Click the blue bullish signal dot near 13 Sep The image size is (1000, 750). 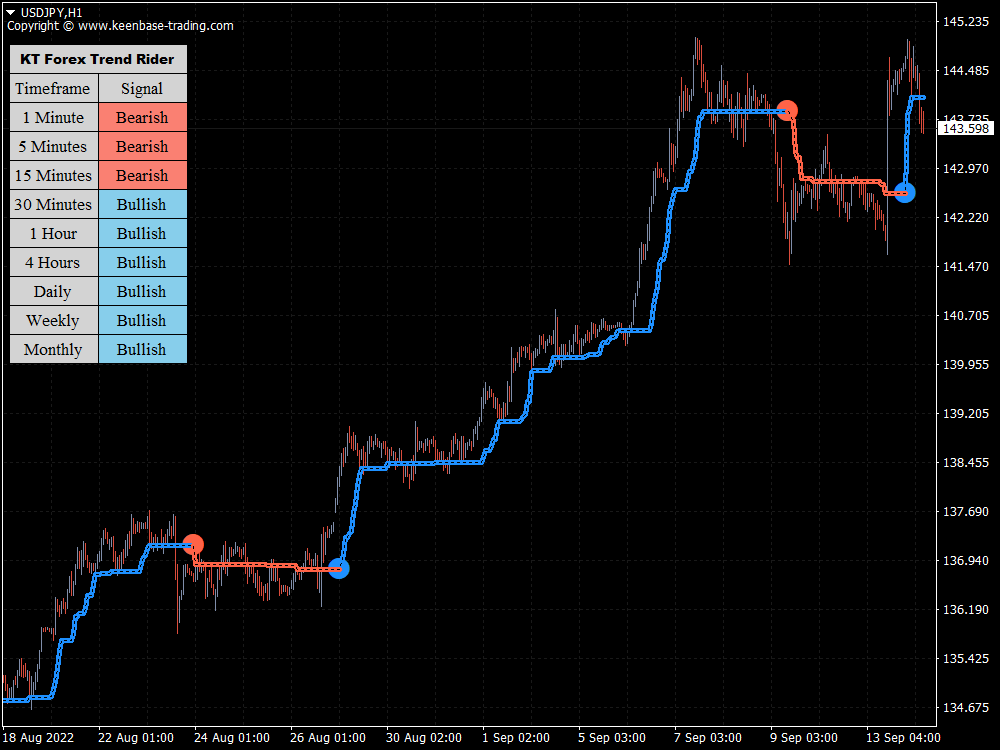pyautogui.click(x=905, y=192)
